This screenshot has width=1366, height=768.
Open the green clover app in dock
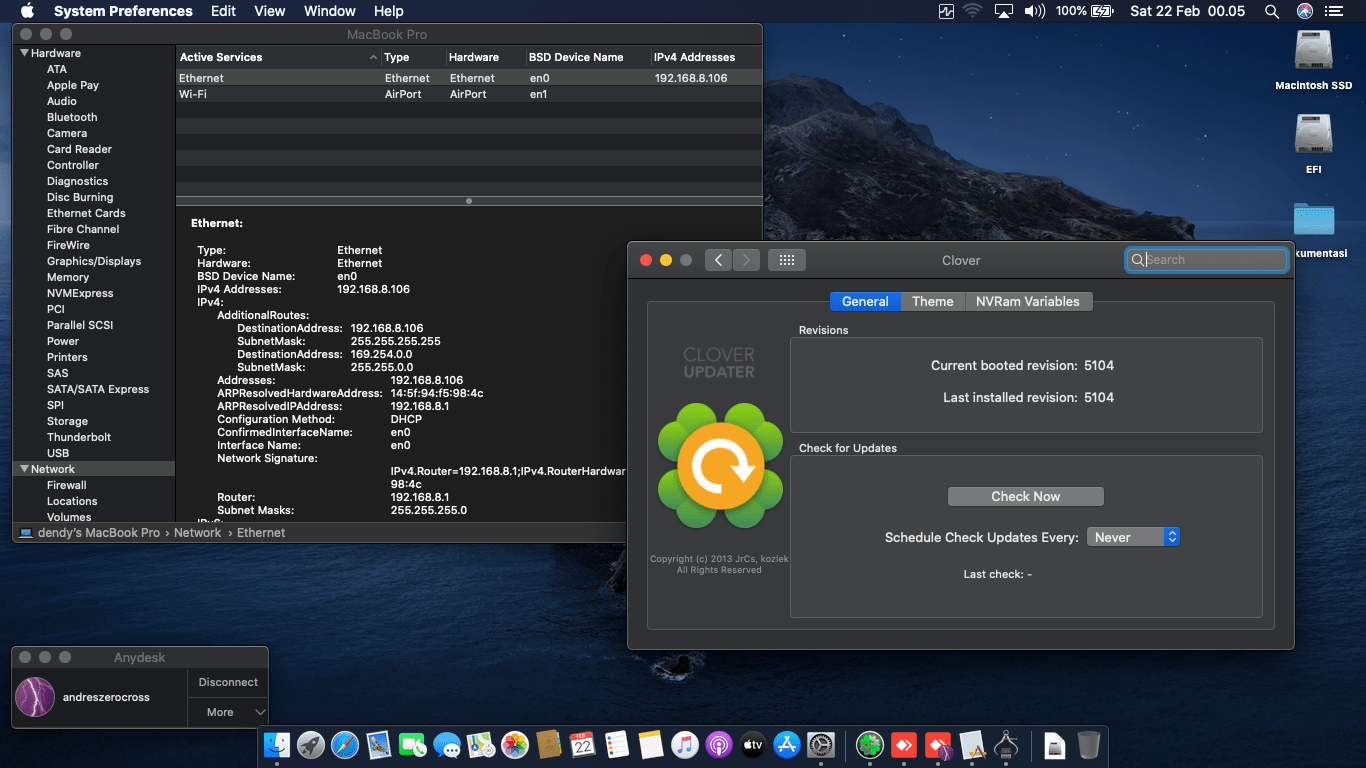(870, 745)
